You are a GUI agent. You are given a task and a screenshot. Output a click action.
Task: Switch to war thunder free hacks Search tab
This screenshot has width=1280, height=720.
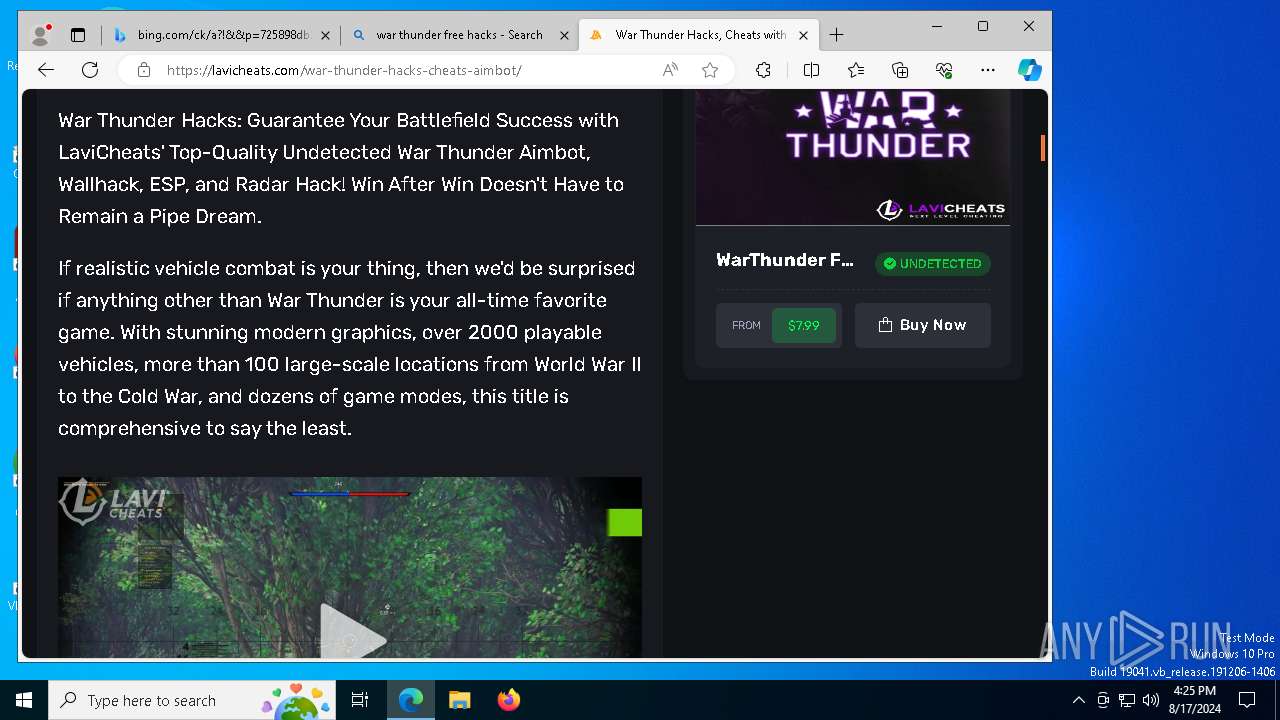click(459, 35)
